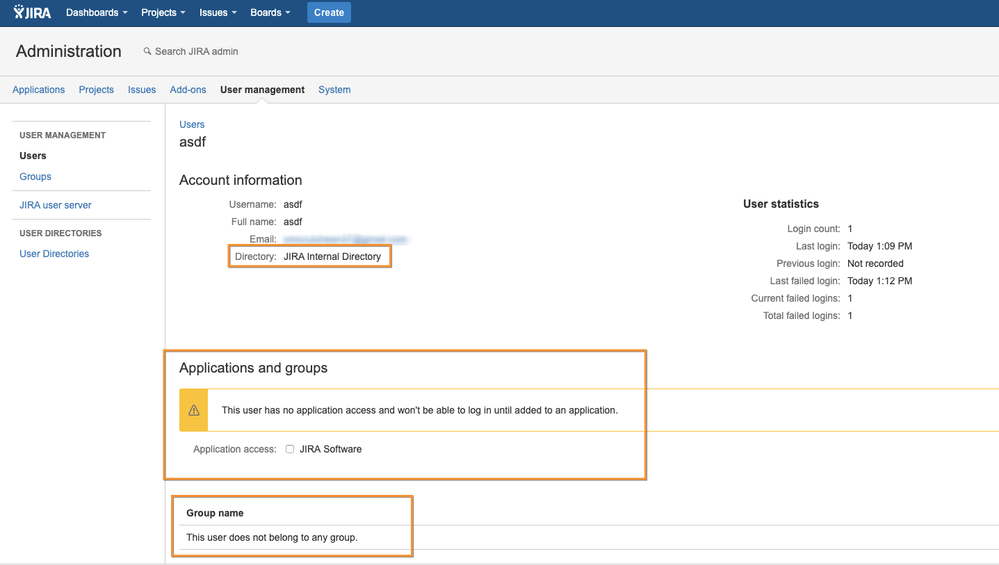Viewport: 999px width, 565px height.
Task: Click the USER DIRECTORIES sidebar heading
Action: pyautogui.click(x=61, y=233)
